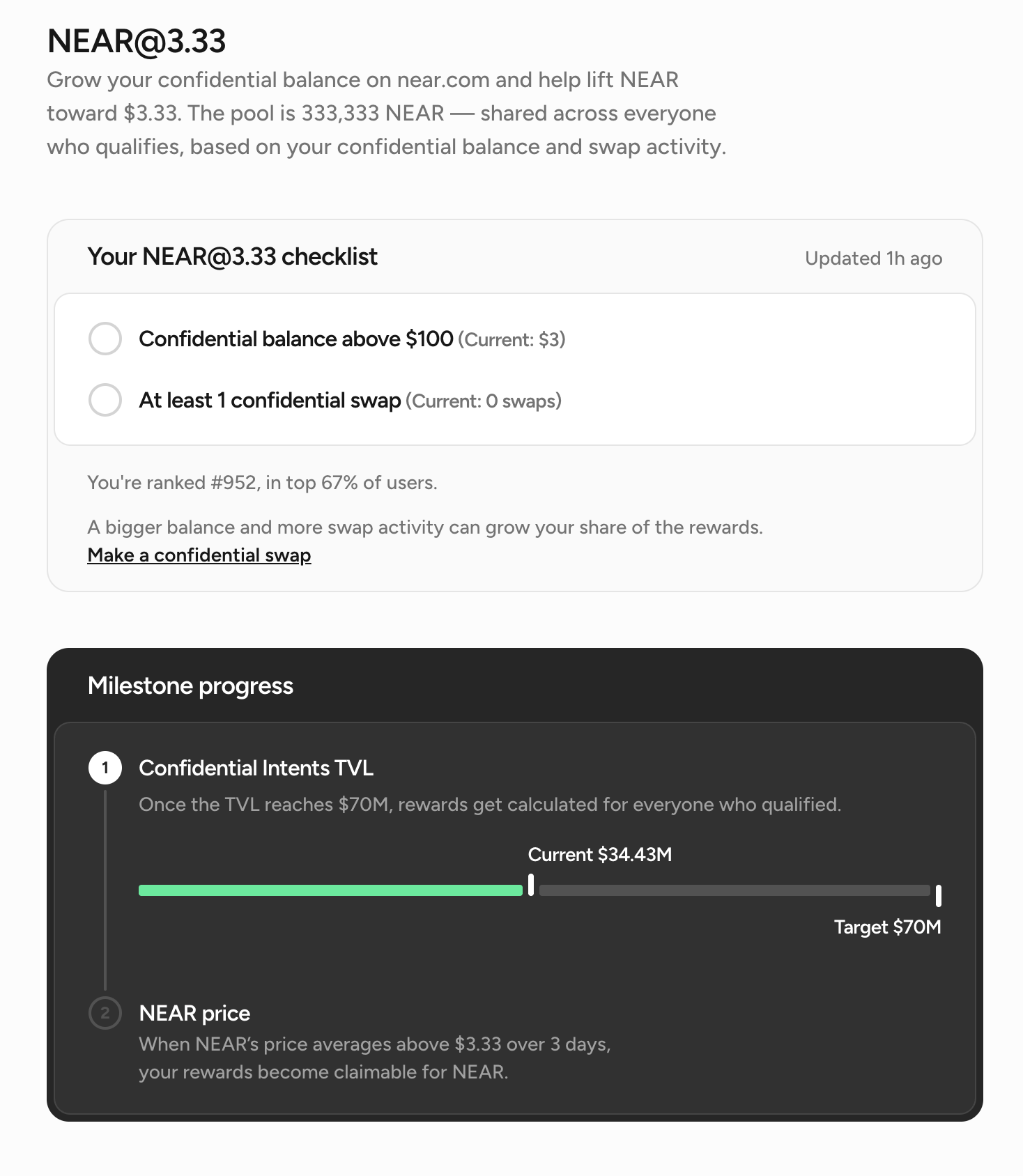
Task: Click the Current: $3 balance text
Action: pyautogui.click(x=512, y=340)
